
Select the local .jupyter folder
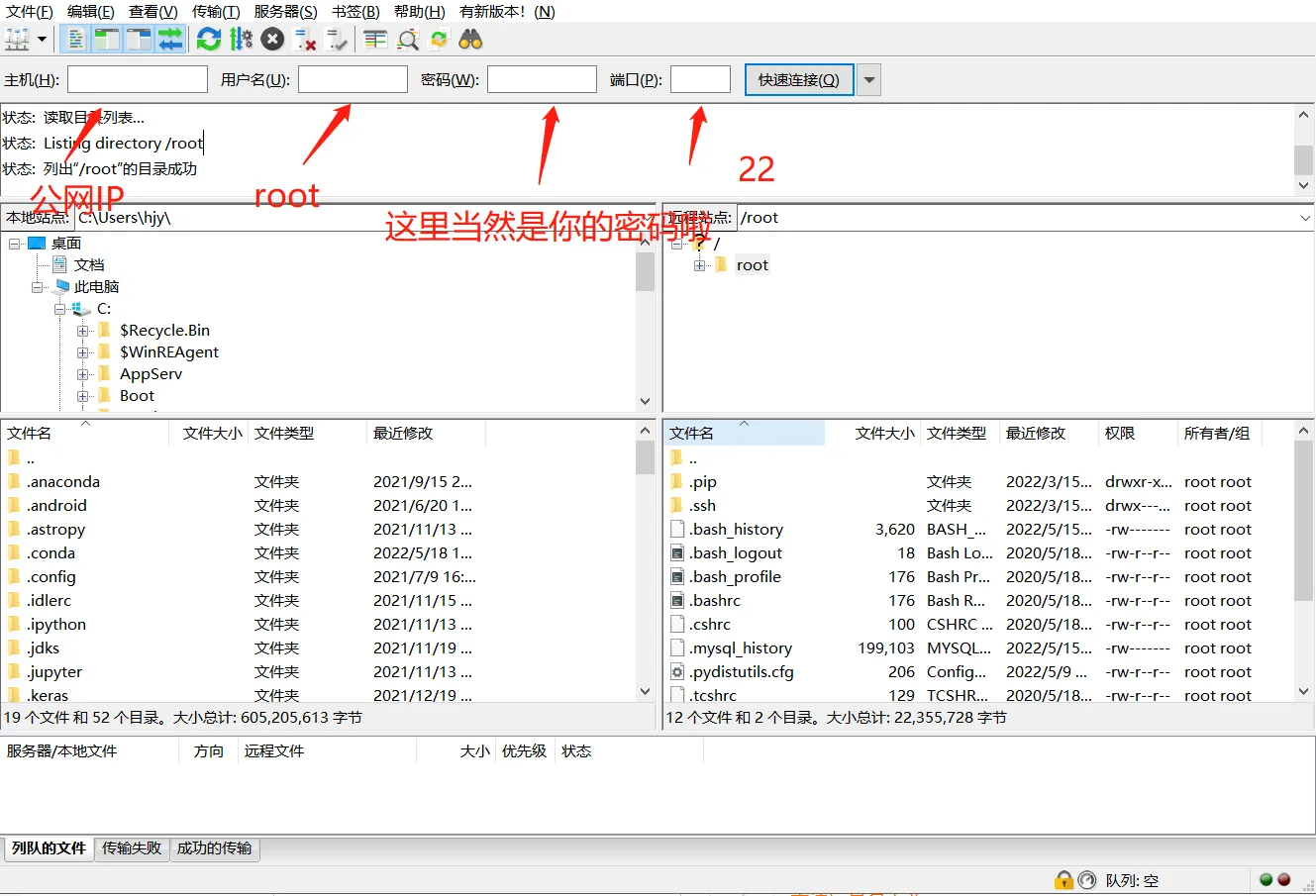pyautogui.click(x=54, y=672)
